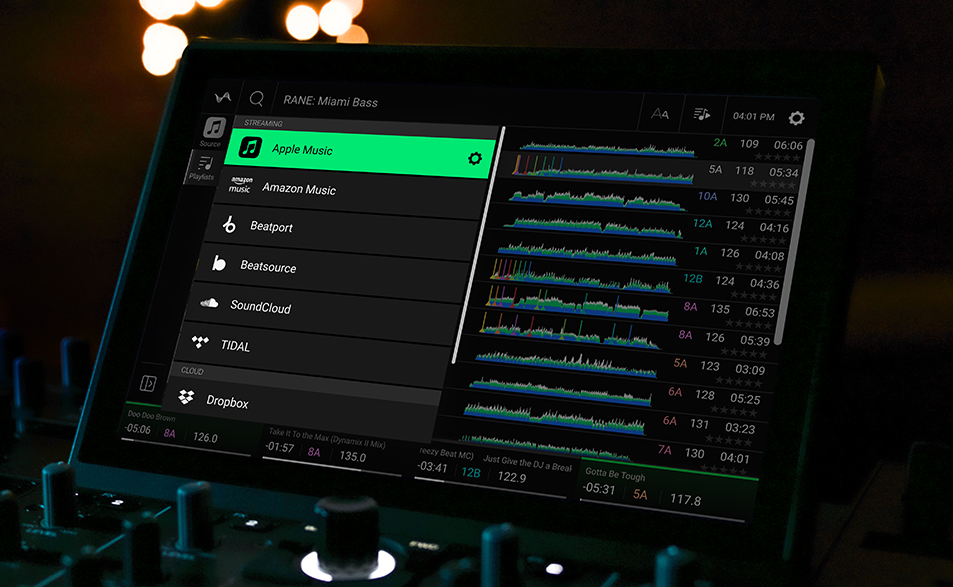
Task: Select the track row 5A 118 05:34
Action: click(x=653, y=172)
